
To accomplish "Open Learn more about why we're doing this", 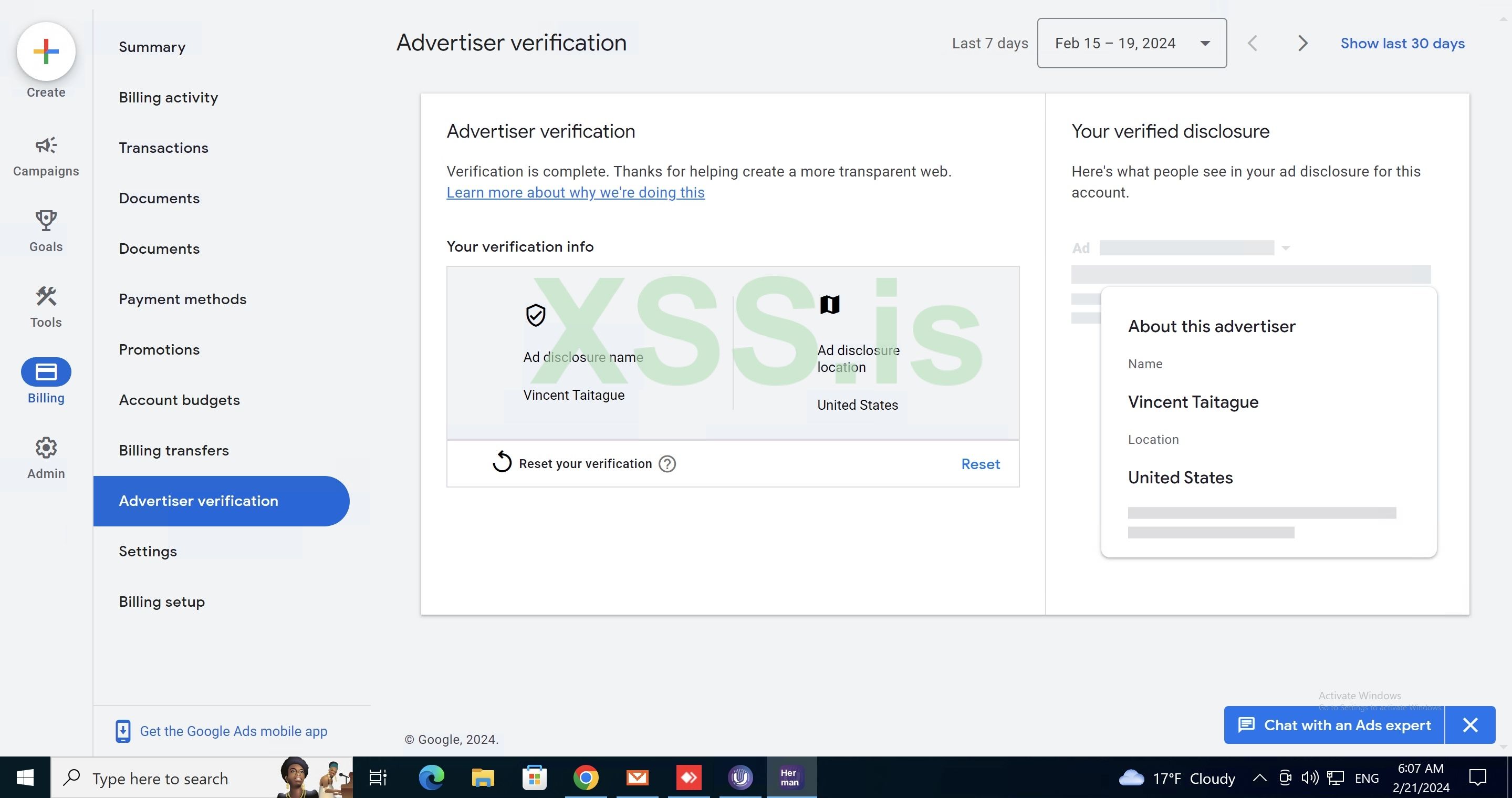I will coord(575,193).
